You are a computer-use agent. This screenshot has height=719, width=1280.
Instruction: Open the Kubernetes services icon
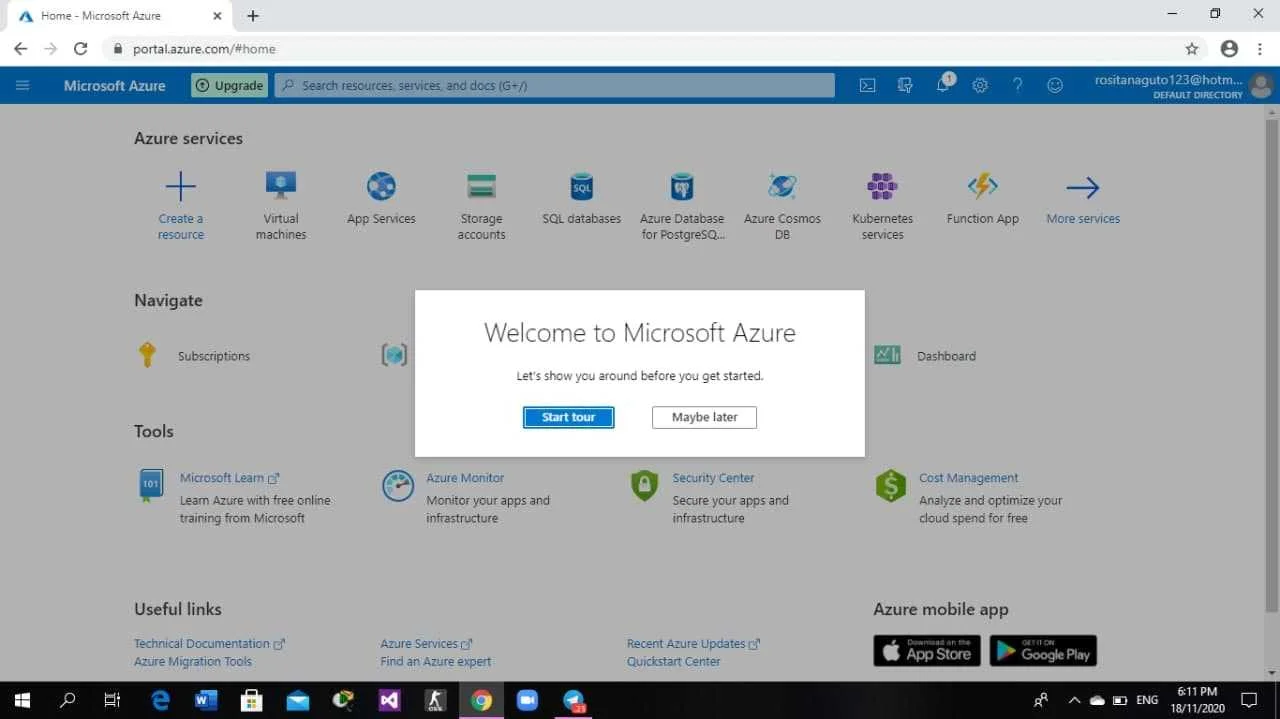882,186
